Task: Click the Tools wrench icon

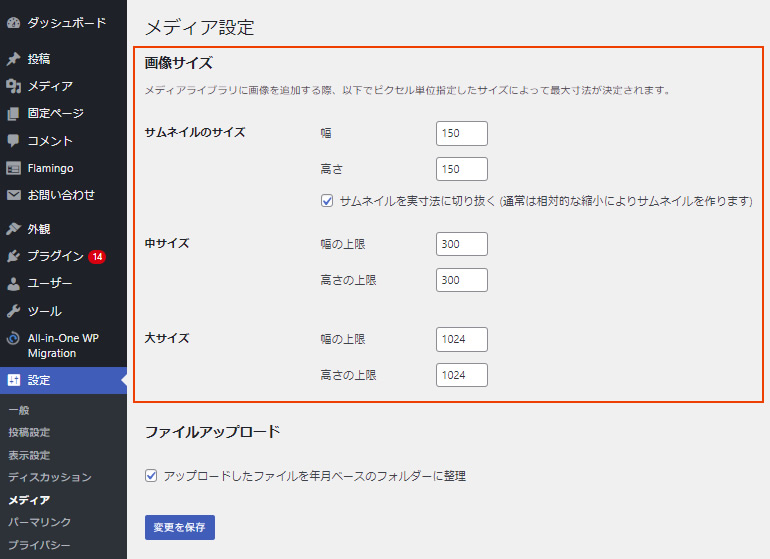Action: coord(13,311)
